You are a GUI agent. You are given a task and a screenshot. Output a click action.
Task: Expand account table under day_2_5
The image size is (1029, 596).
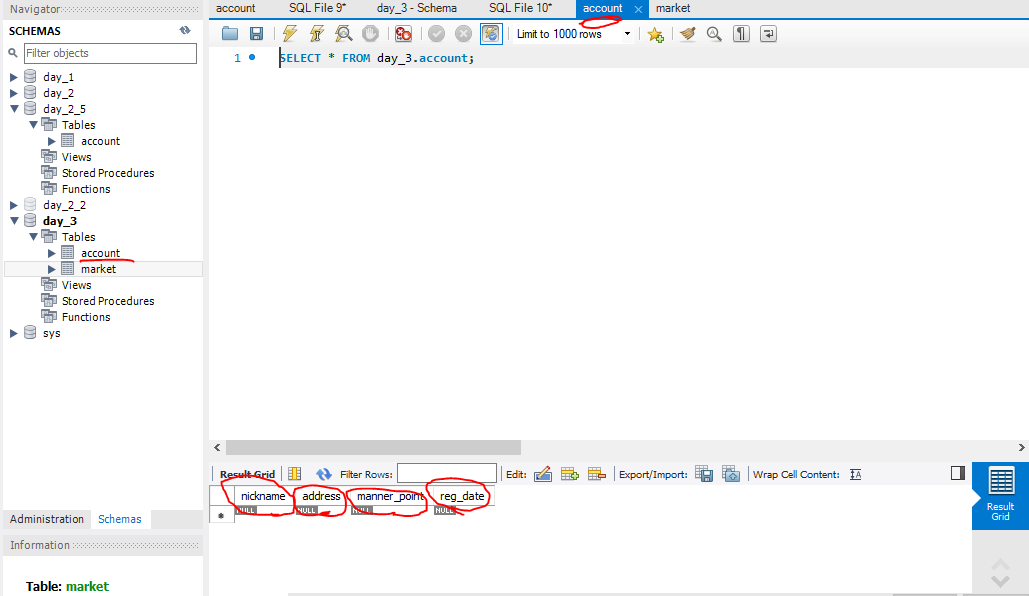click(x=52, y=141)
